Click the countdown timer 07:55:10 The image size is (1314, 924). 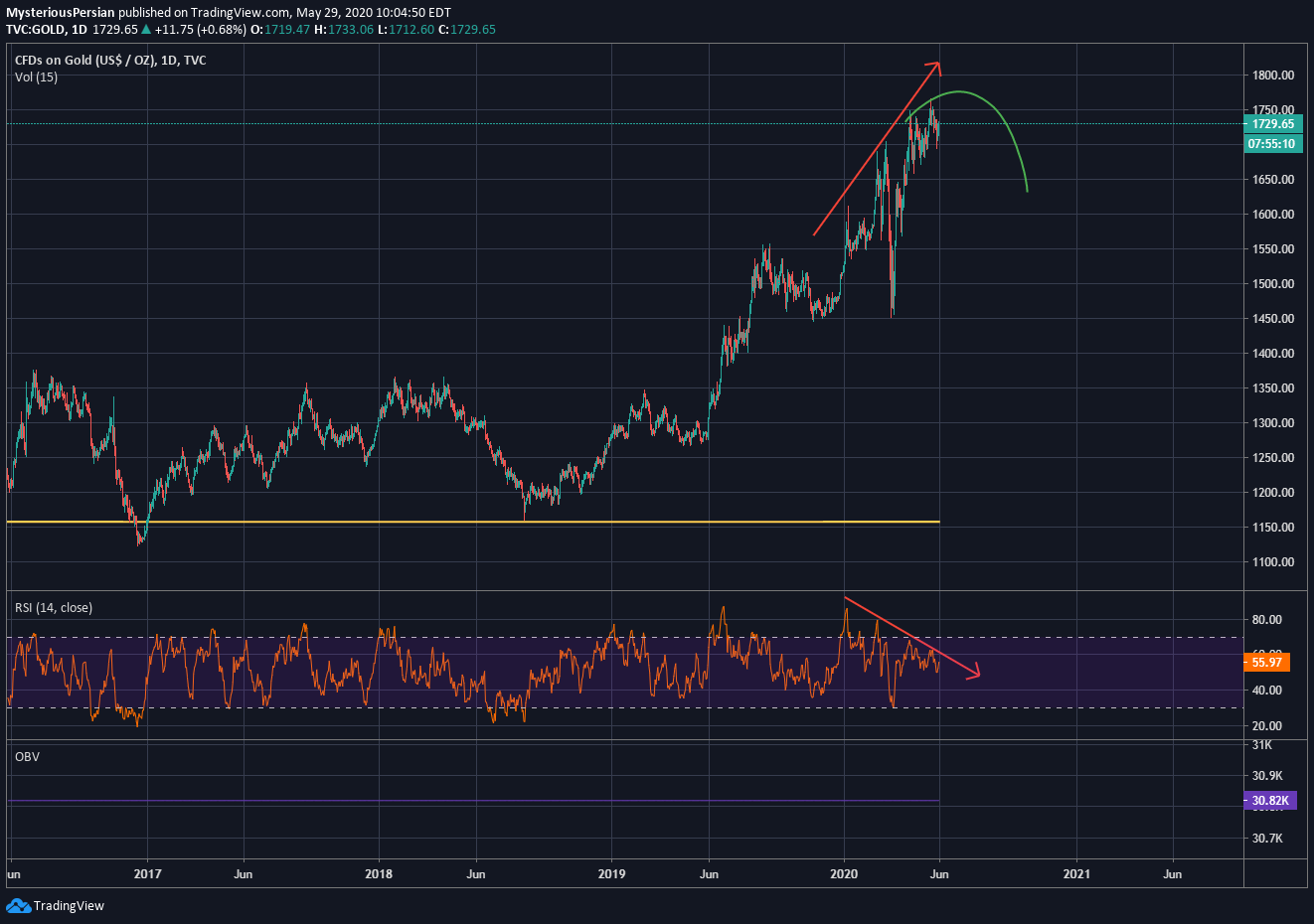pos(1272,144)
